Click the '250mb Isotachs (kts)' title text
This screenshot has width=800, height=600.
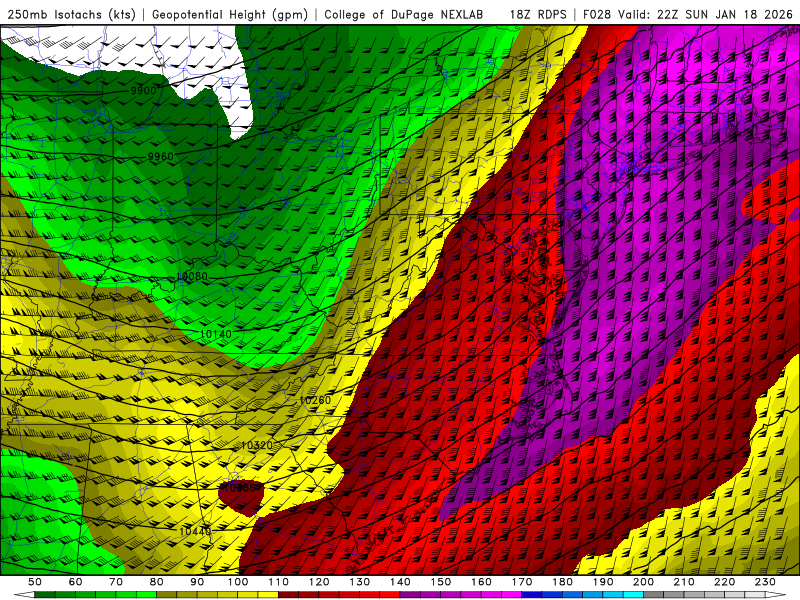pos(71,14)
